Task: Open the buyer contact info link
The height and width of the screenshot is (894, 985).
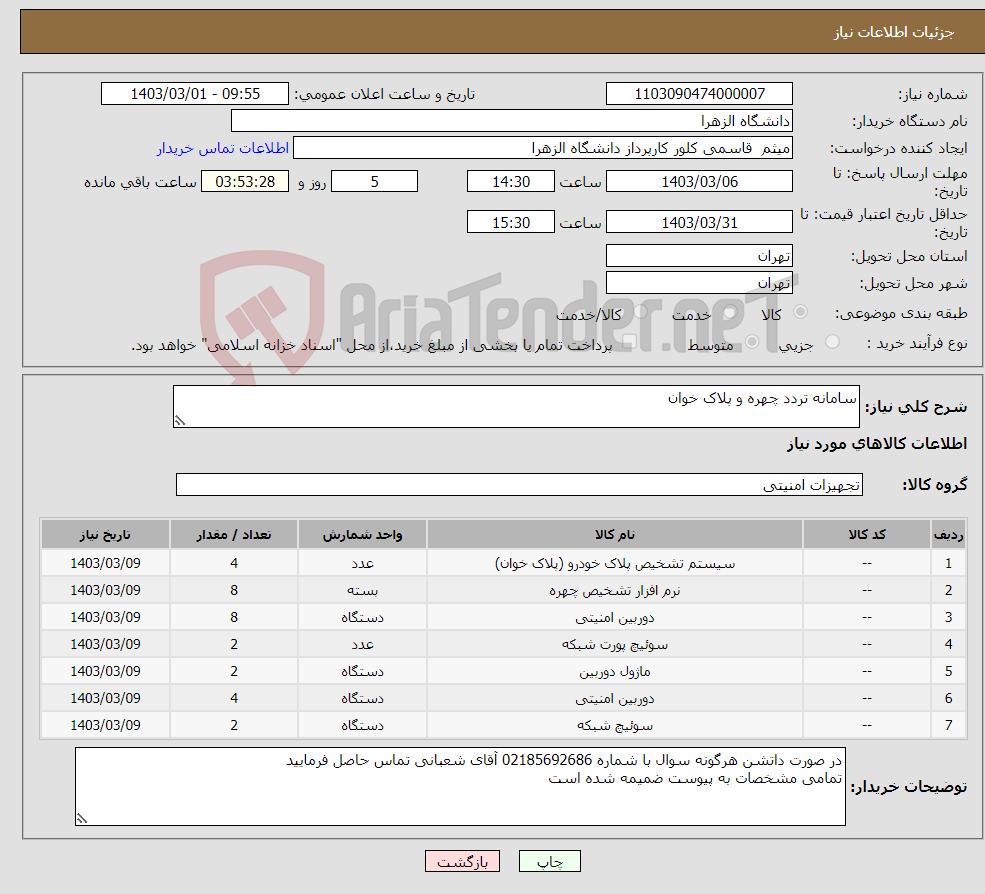Action: (x=222, y=148)
